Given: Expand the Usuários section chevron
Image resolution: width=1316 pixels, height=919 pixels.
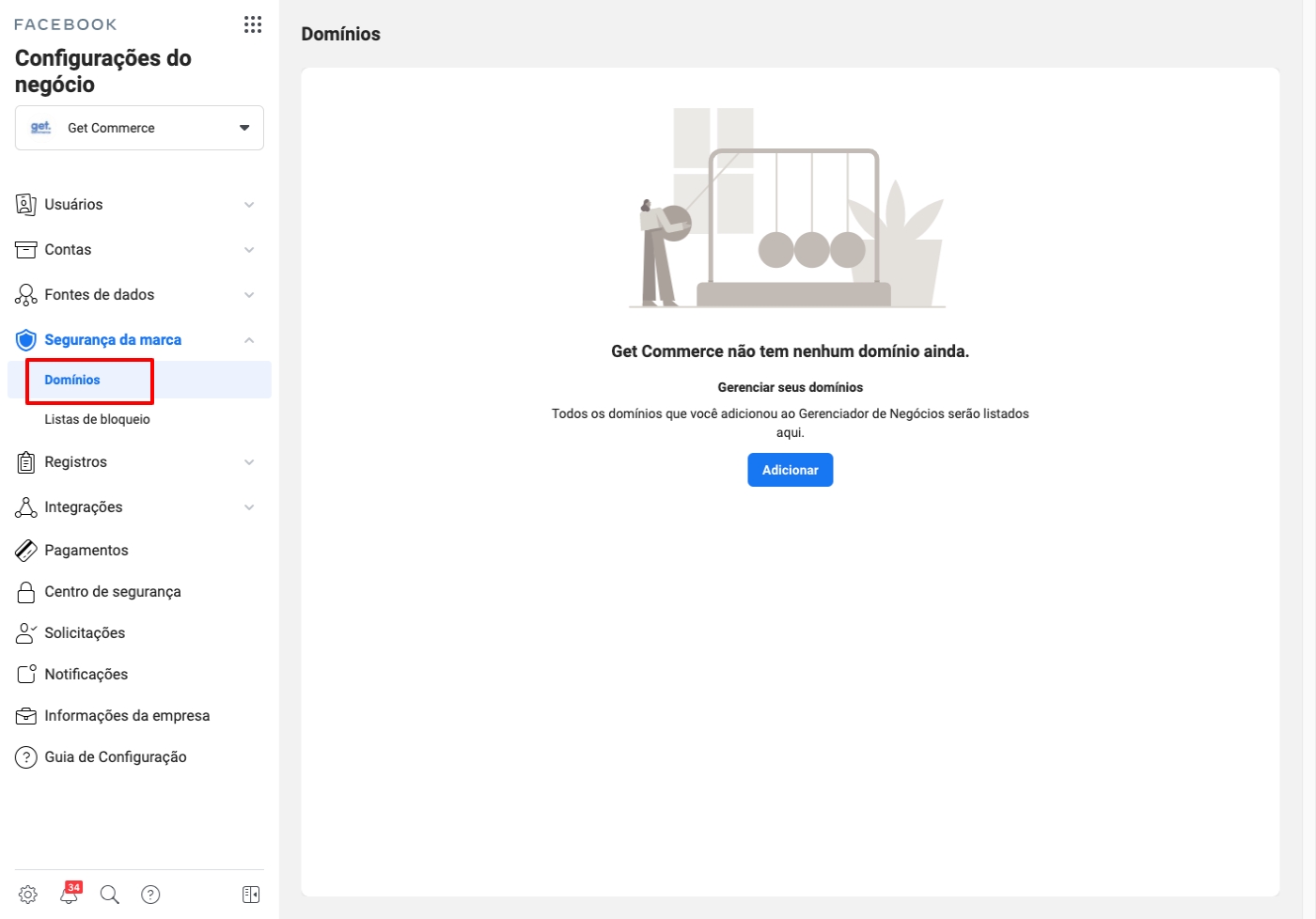Looking at the screenshot, I should [249, 205].
